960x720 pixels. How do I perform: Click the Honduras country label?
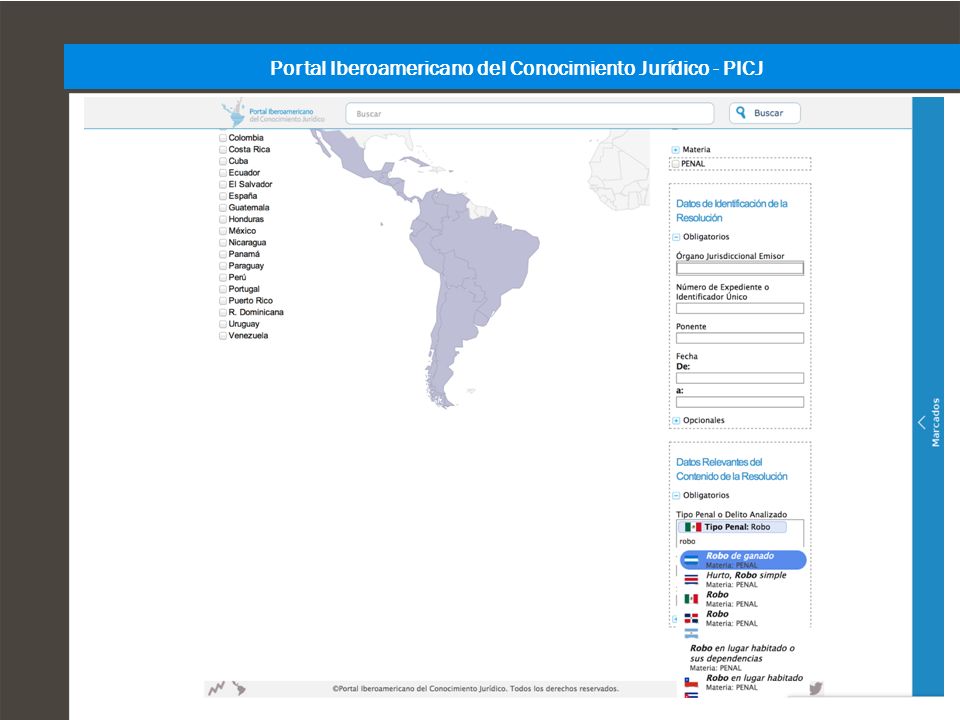pos(246,219)
